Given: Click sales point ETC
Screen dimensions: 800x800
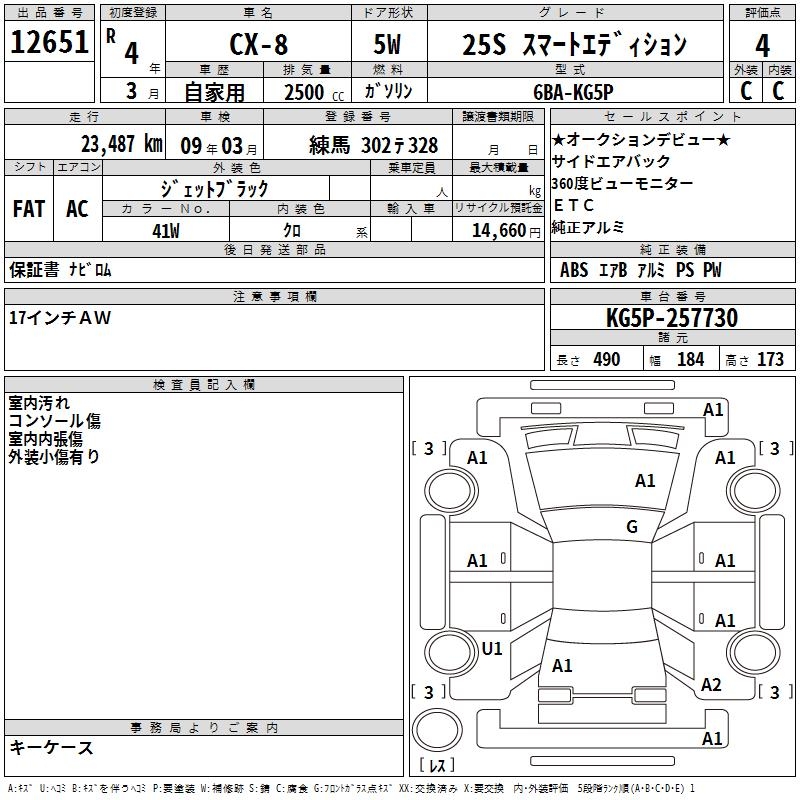Looking at the screenshot, I should pos(573,205).
